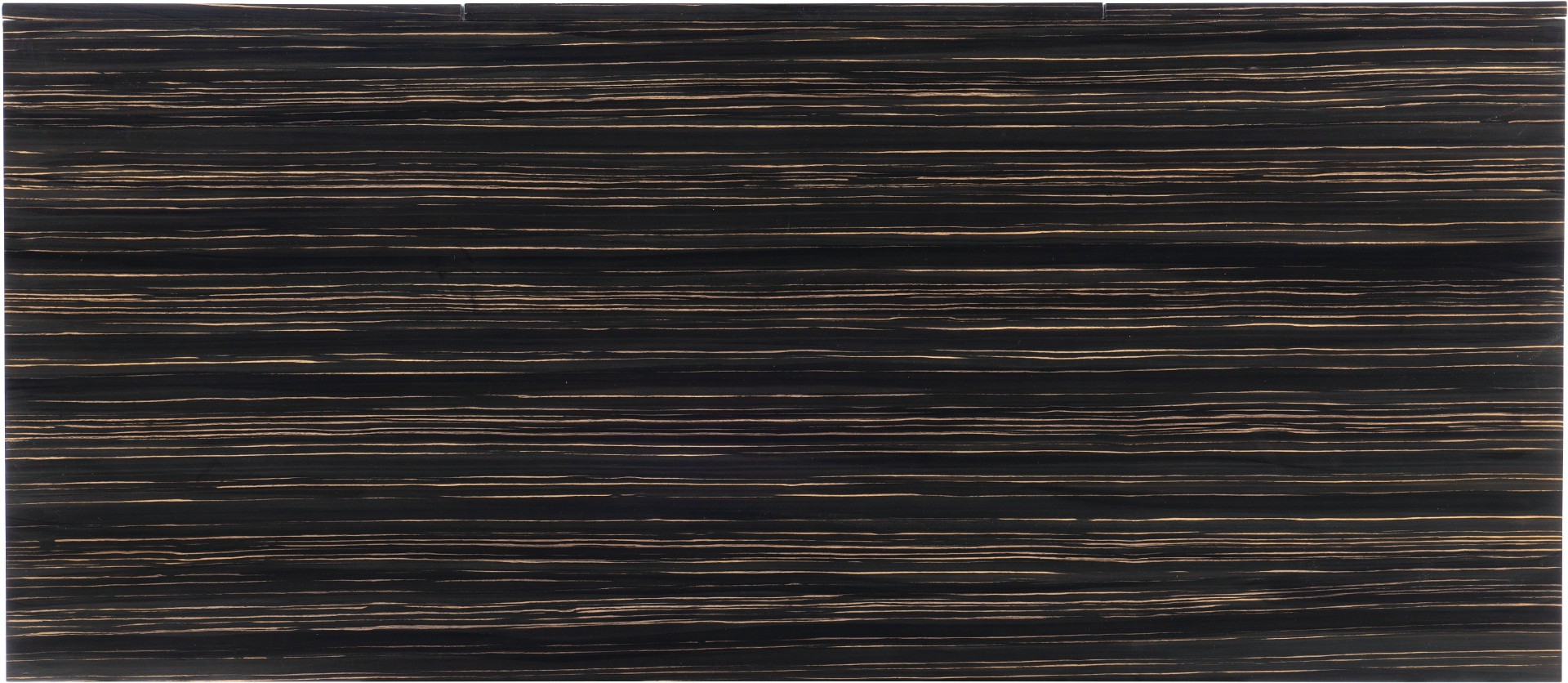
Task: Click the center of the ebony wood panel
Action: click(784, 343)
